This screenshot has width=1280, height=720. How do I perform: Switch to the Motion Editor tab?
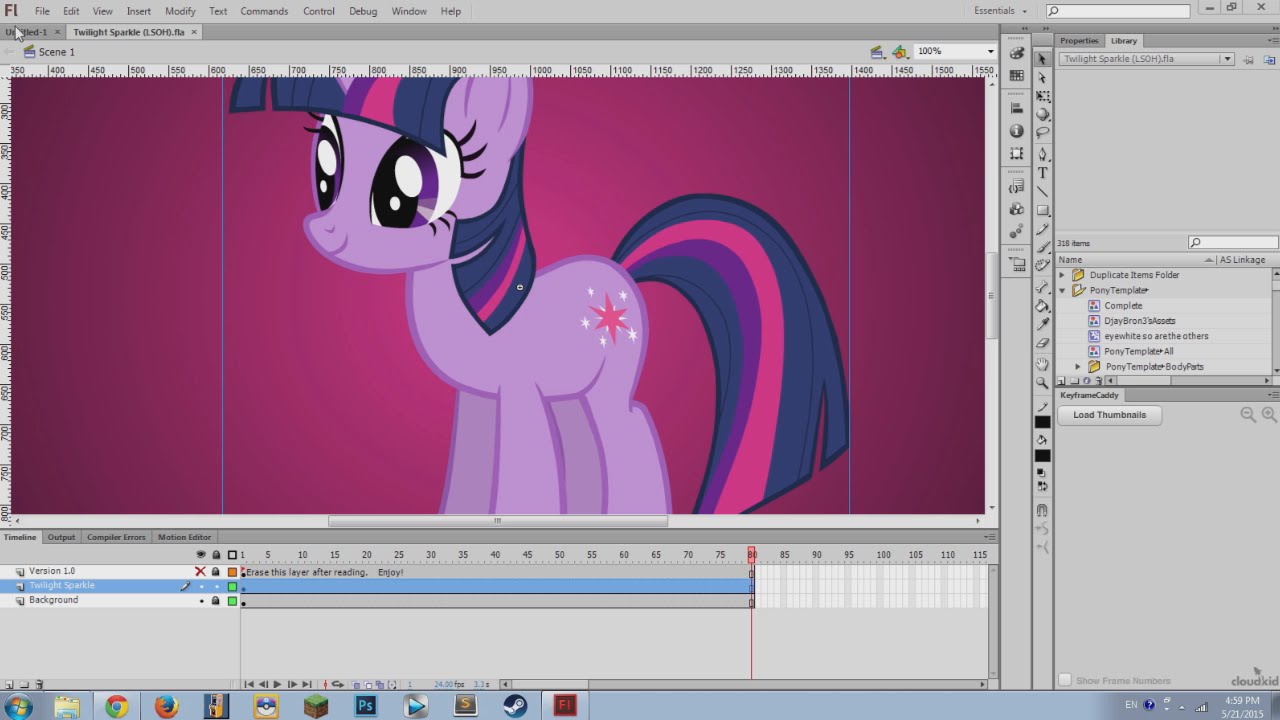(184, 537)
